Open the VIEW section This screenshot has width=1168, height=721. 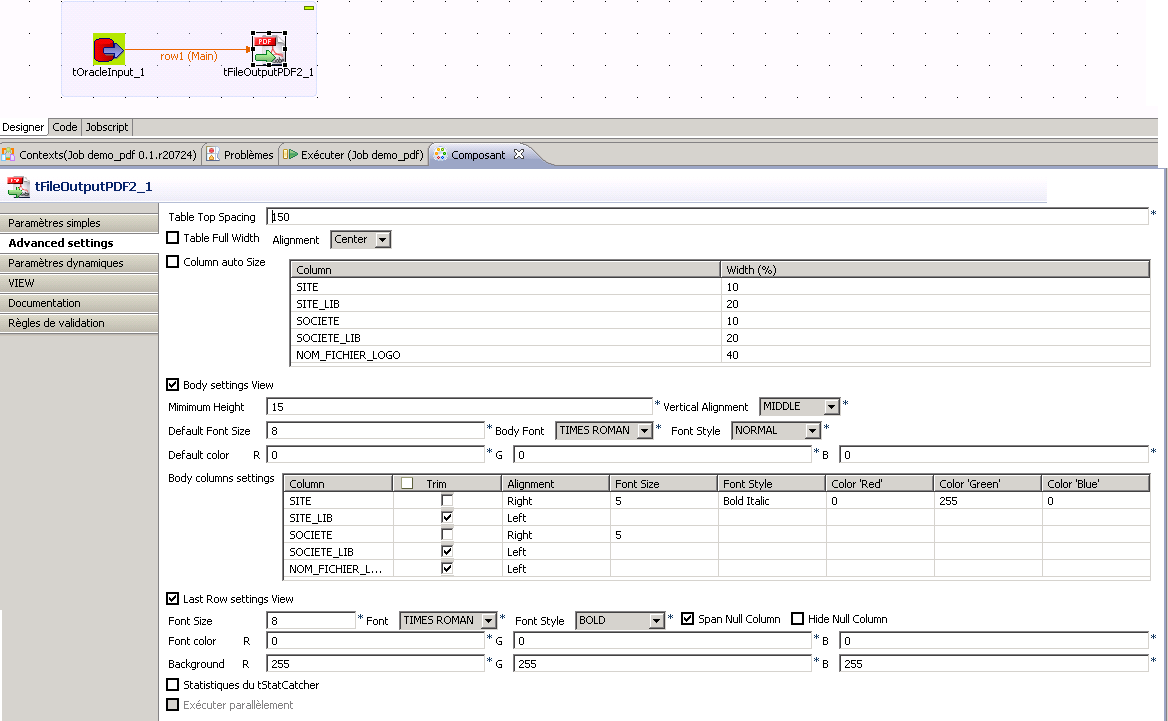tap(79, 283)
